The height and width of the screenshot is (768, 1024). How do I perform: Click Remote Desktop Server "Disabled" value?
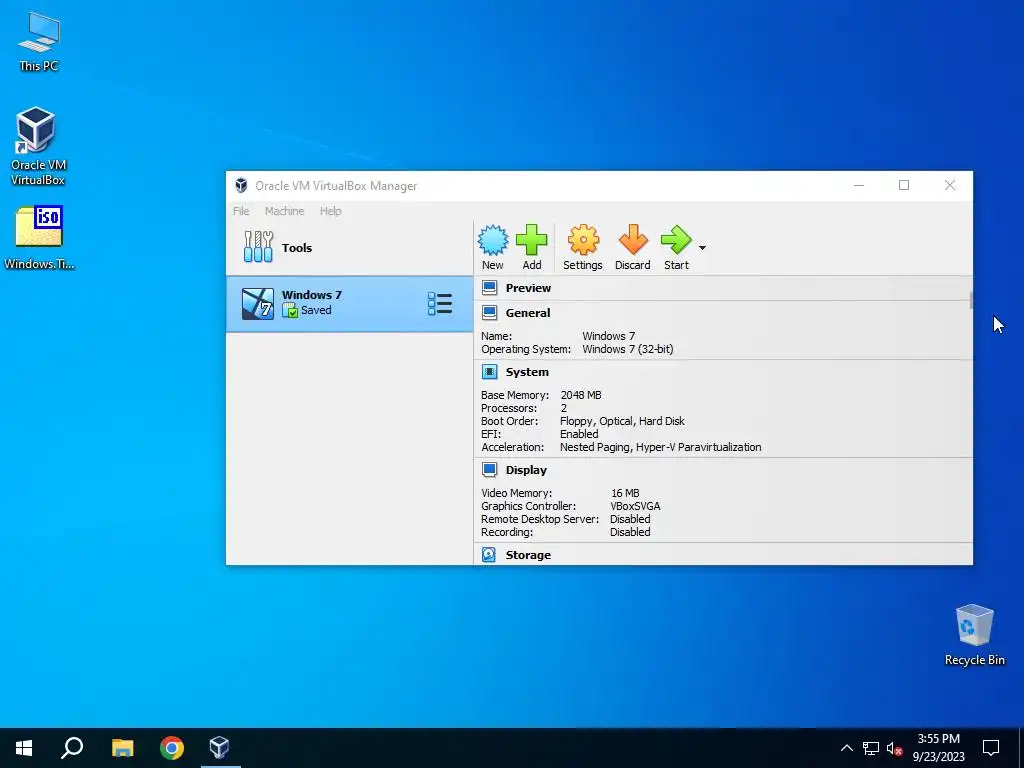pos(630,519)
